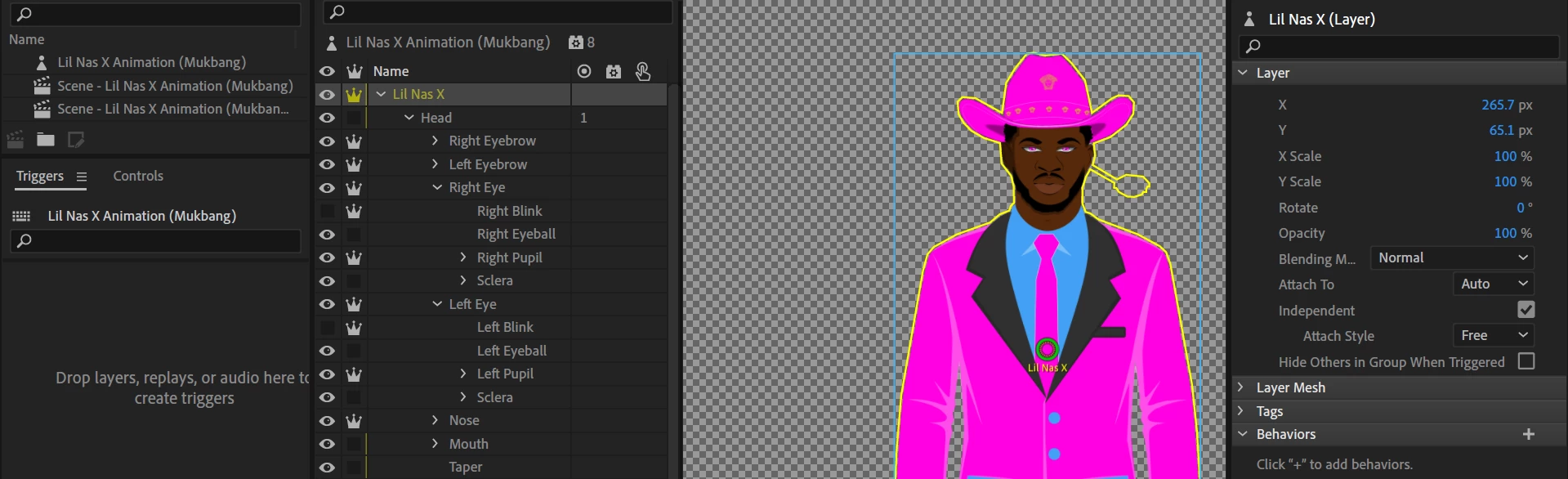Screen dimensions: 1568x479
Task: Toggle crown on Left Eye layer
Action: (354, 304)
